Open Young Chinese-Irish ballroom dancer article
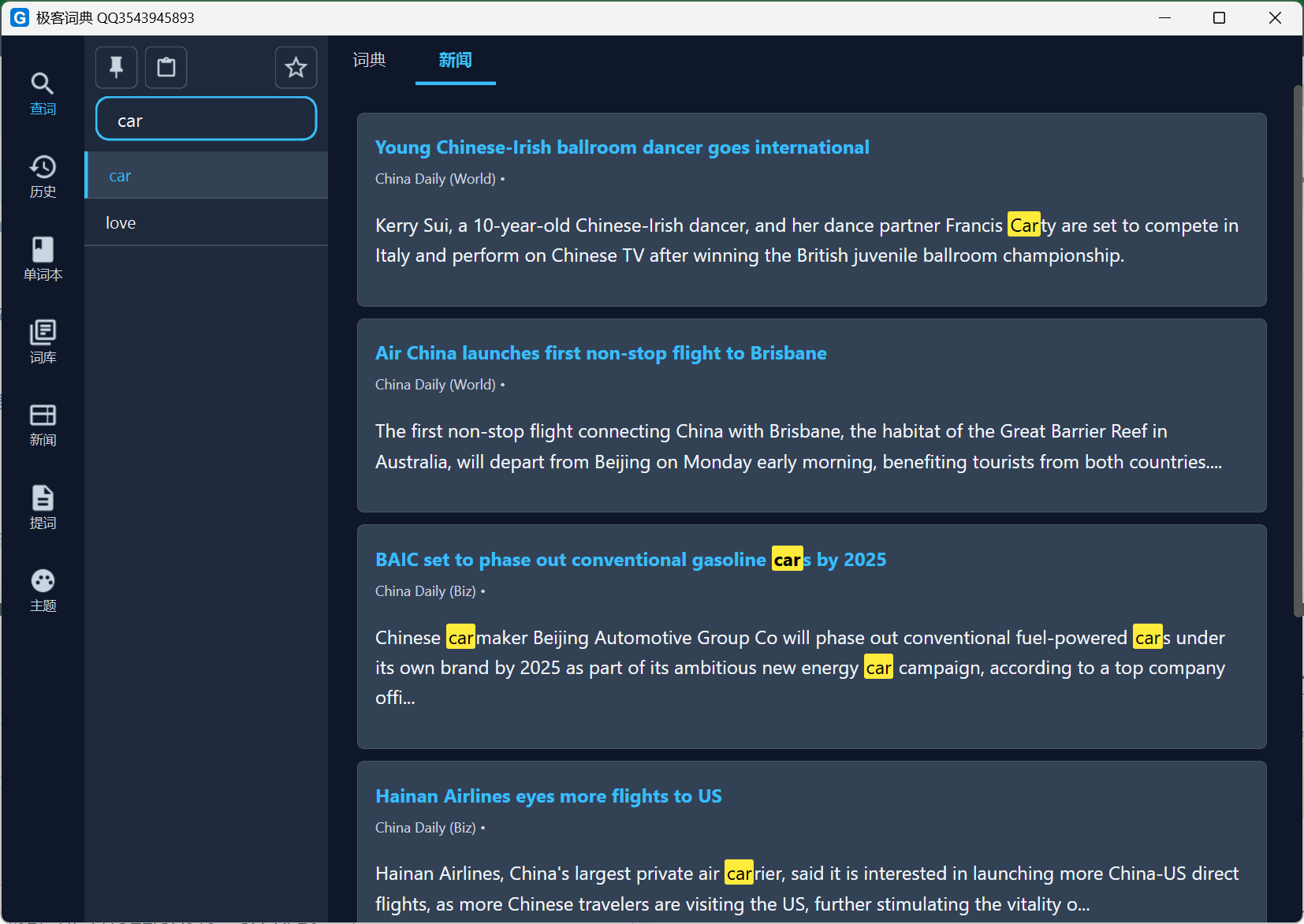This screenshot has width=1304, height=924. [621, 147]
